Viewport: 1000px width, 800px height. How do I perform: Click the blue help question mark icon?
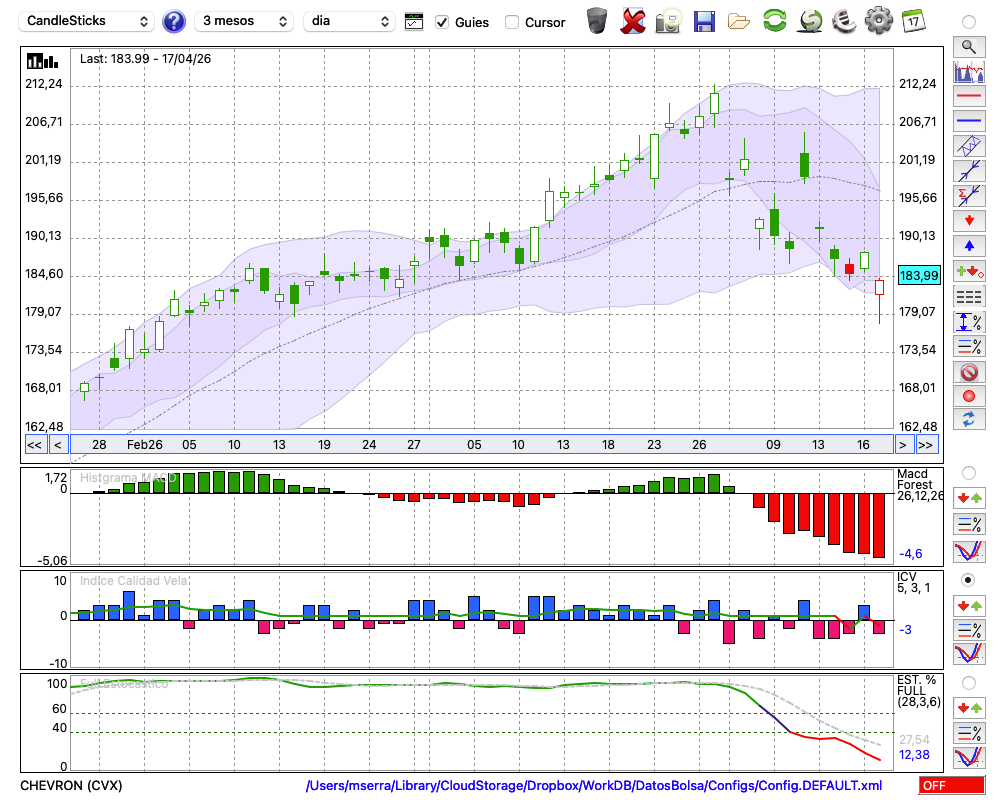pyautogui.click(x=173, y=22)
